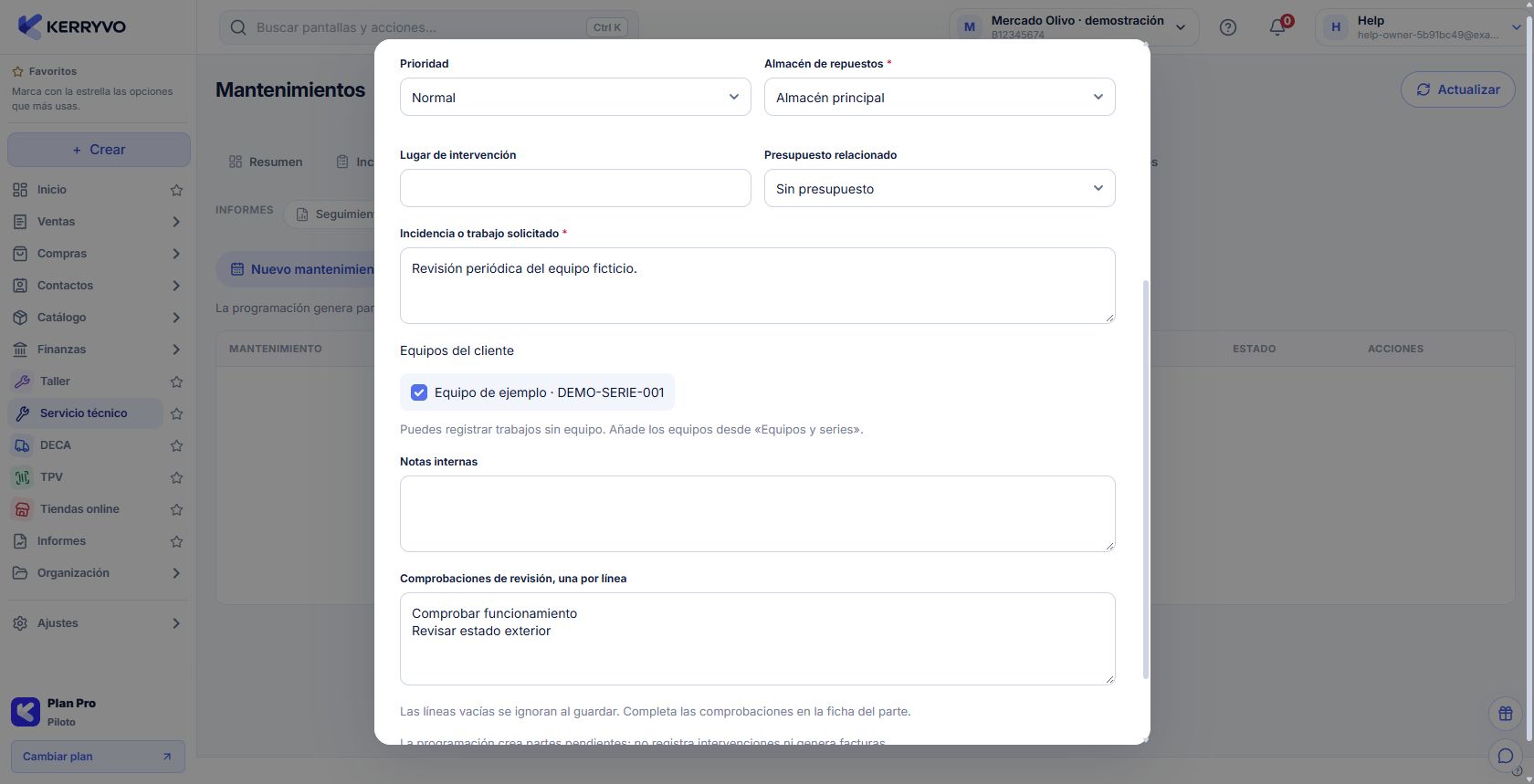This screenshot has width=1534, height=784.
Task: Click the Seguimiento report chip
Action: click(x=331, y=214)
